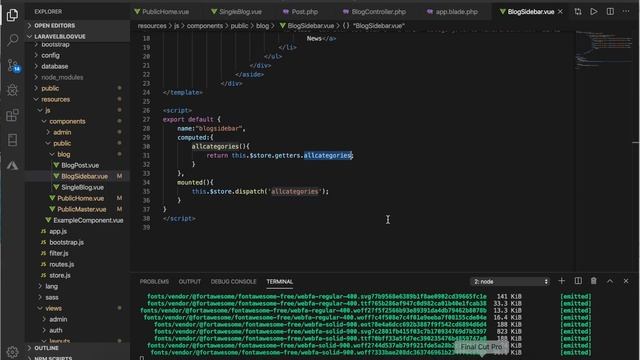
Task: Open the Problems panel tab
Action: pos(154,282)
